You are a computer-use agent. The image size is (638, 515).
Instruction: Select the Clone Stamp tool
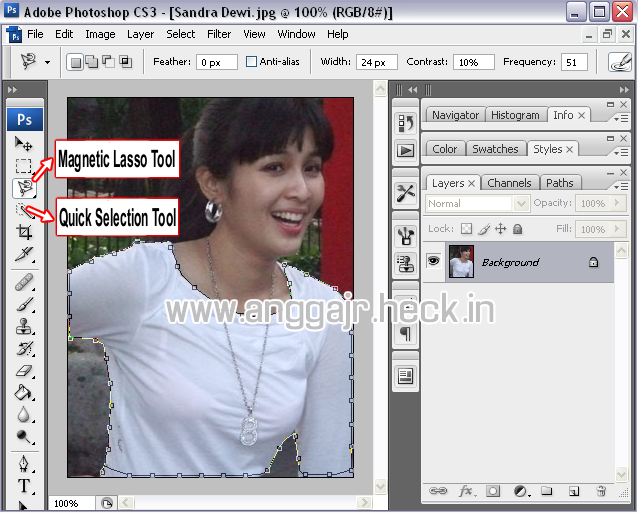tap(24, 326)
